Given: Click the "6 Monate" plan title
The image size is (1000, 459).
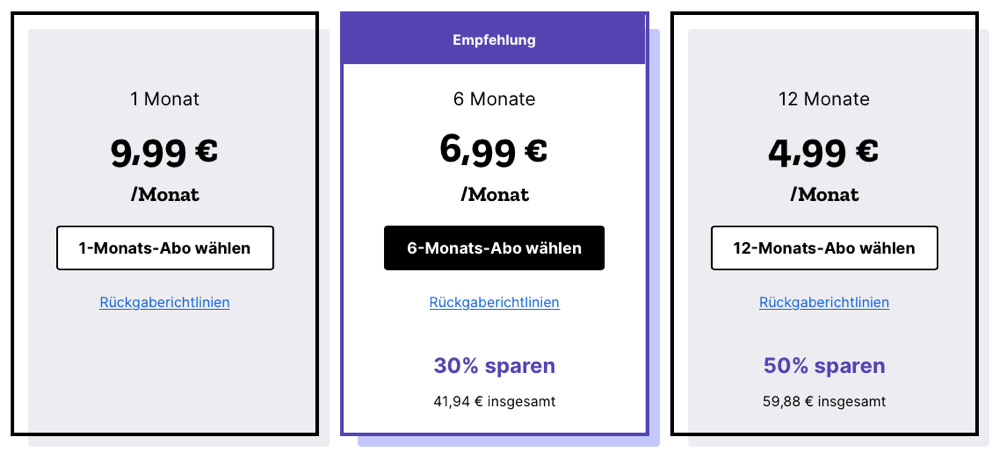Looking at the screenshot, I should point(494,99).
